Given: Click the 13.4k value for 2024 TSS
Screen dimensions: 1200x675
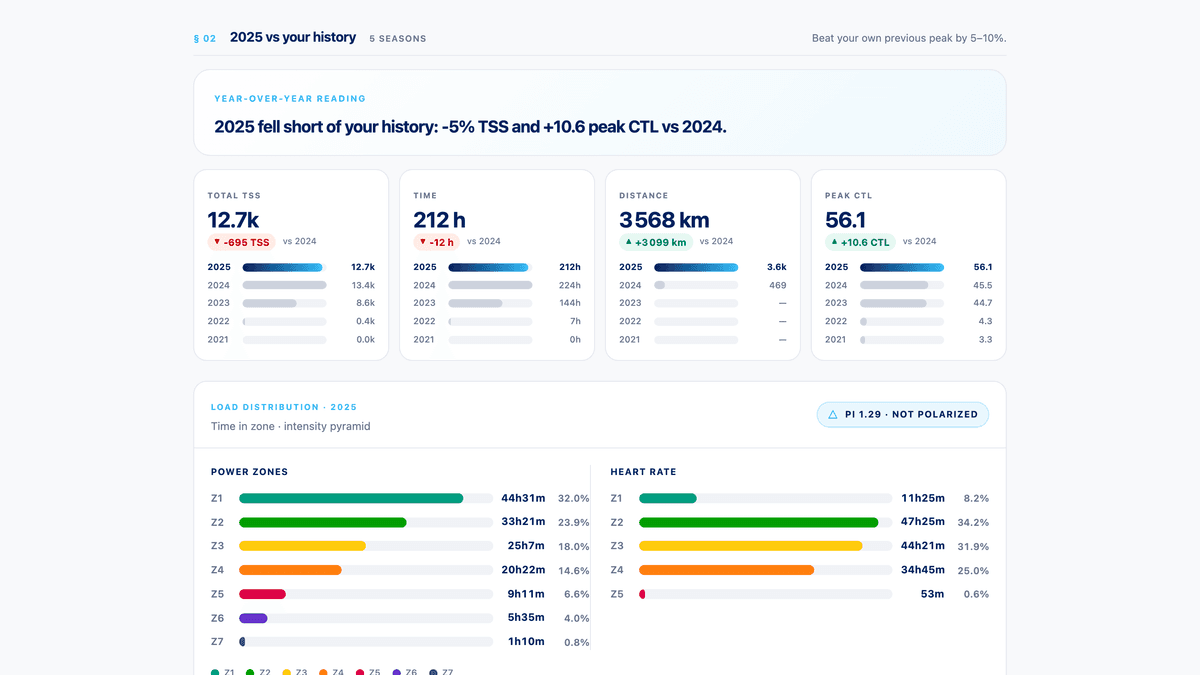Looking at the screenshot, I should 363,285.
